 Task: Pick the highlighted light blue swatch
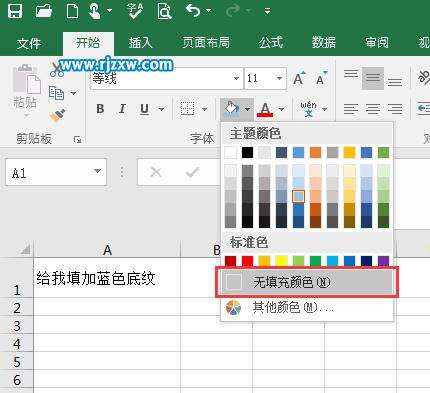point(298,196)
